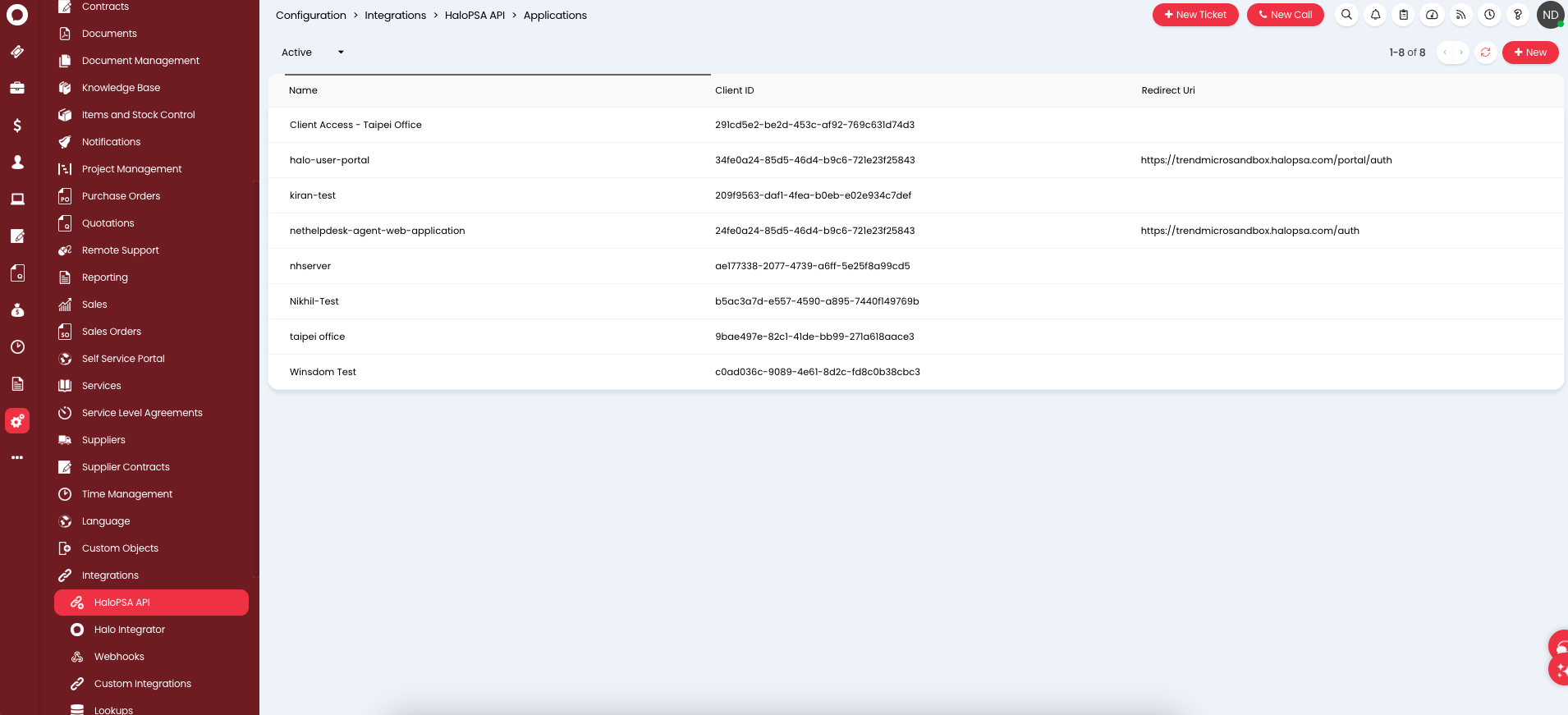Open the Active filter dropdown

pyautogui.click(x=313, y=53)
